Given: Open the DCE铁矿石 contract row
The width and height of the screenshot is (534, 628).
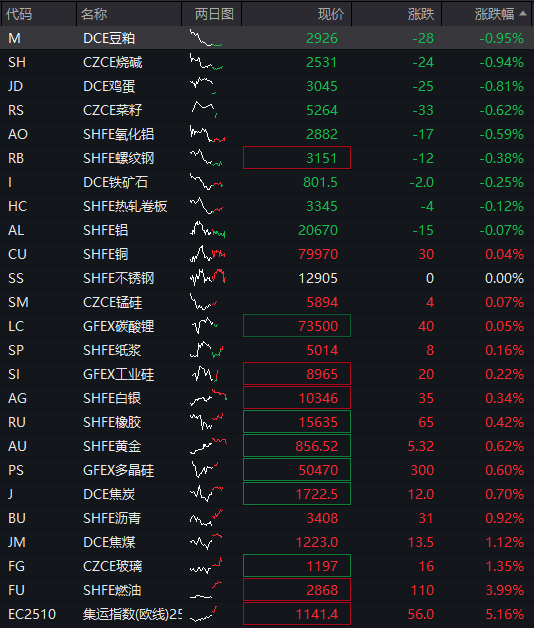Looking at the screenshot, I should 267,182.
